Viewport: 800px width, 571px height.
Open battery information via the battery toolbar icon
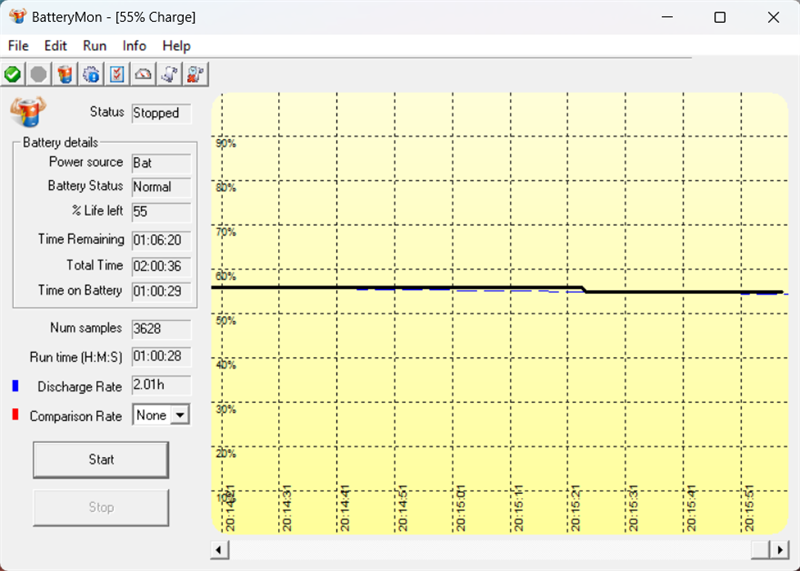pos(65,74)
